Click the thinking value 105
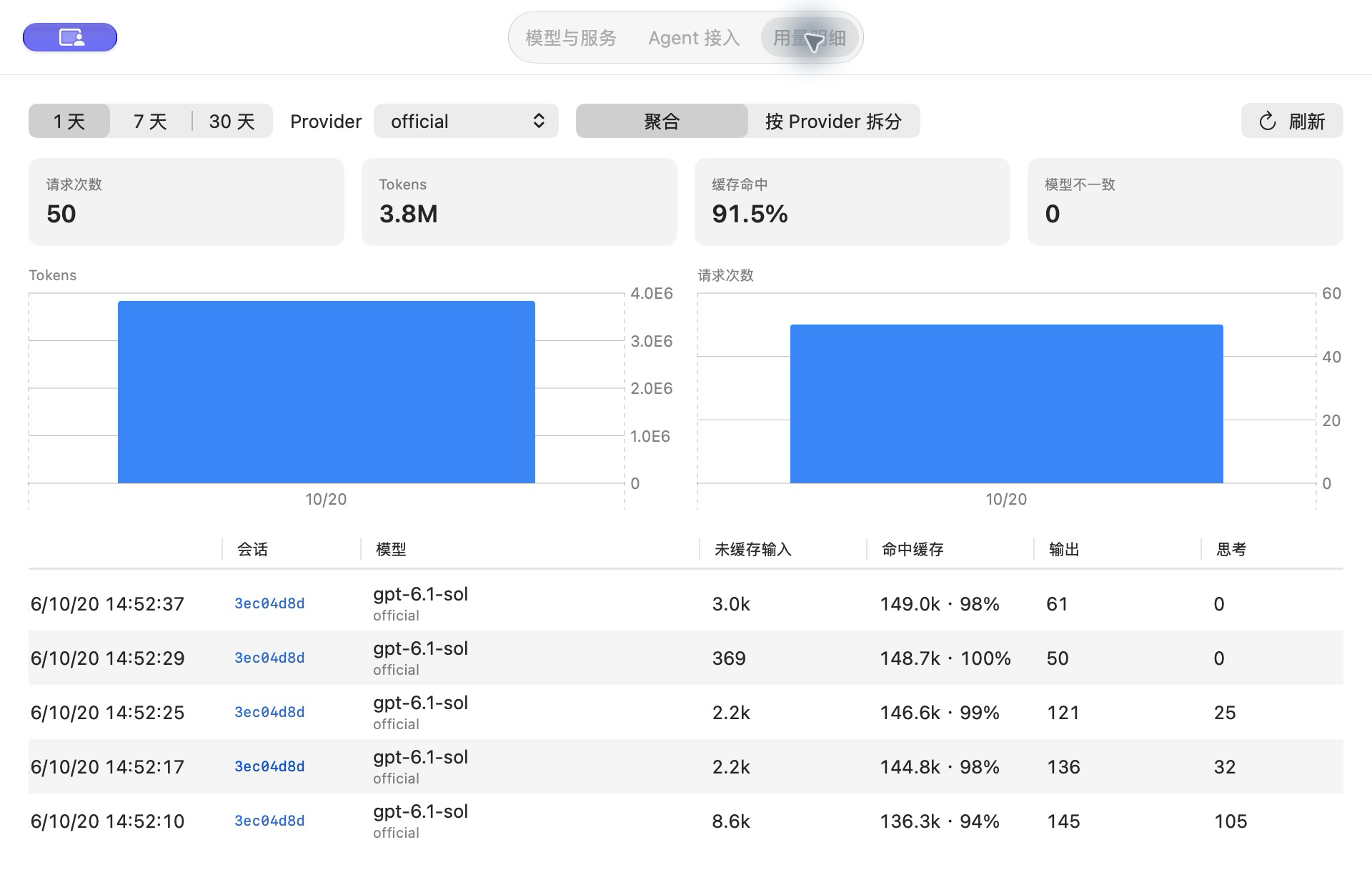This screenshot has height=875, width=1372. pos(1231,821)
